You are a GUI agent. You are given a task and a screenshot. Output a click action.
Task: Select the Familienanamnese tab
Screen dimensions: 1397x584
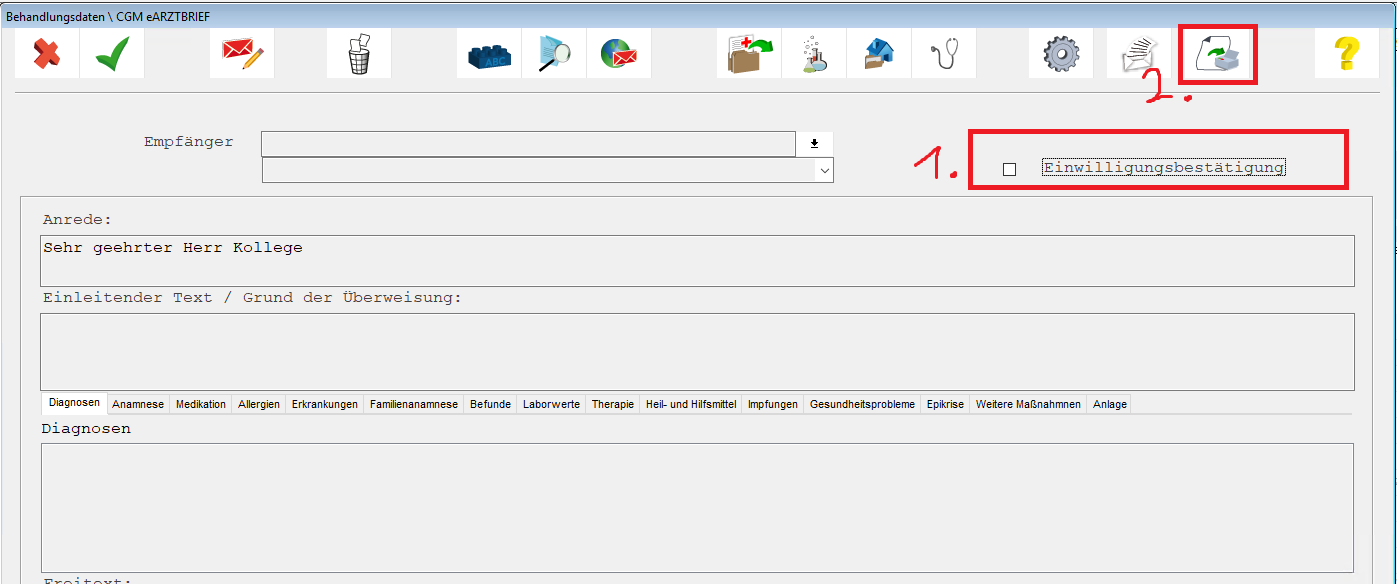coord(414,404)
